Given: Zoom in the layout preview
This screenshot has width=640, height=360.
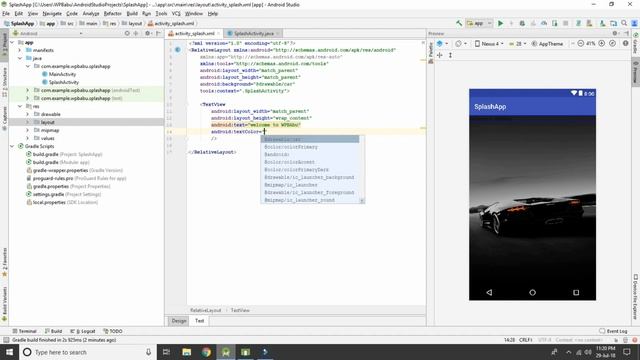Looking at the screenshot, I should point(602,43).
